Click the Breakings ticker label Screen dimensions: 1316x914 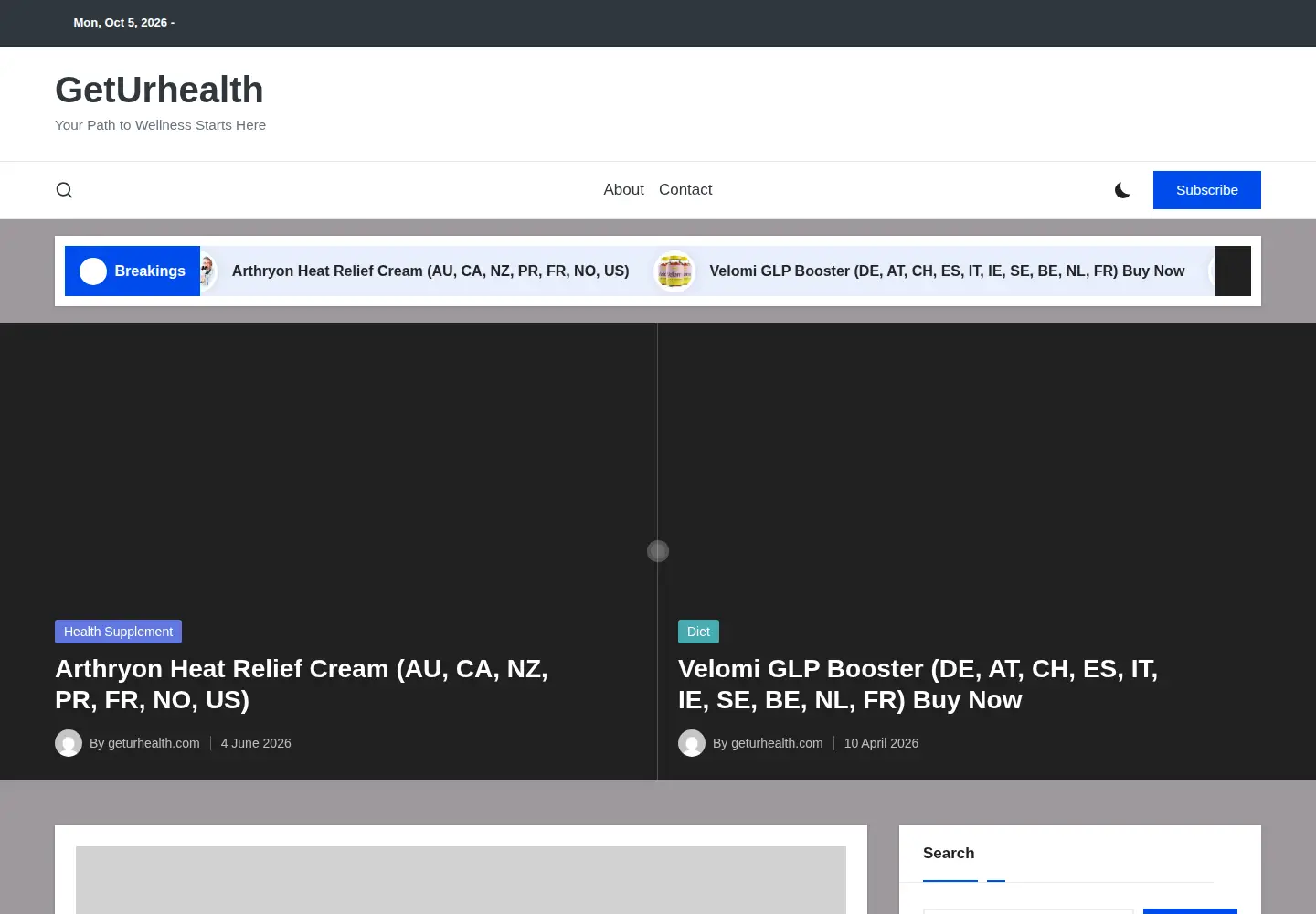[x=133, y=271]
